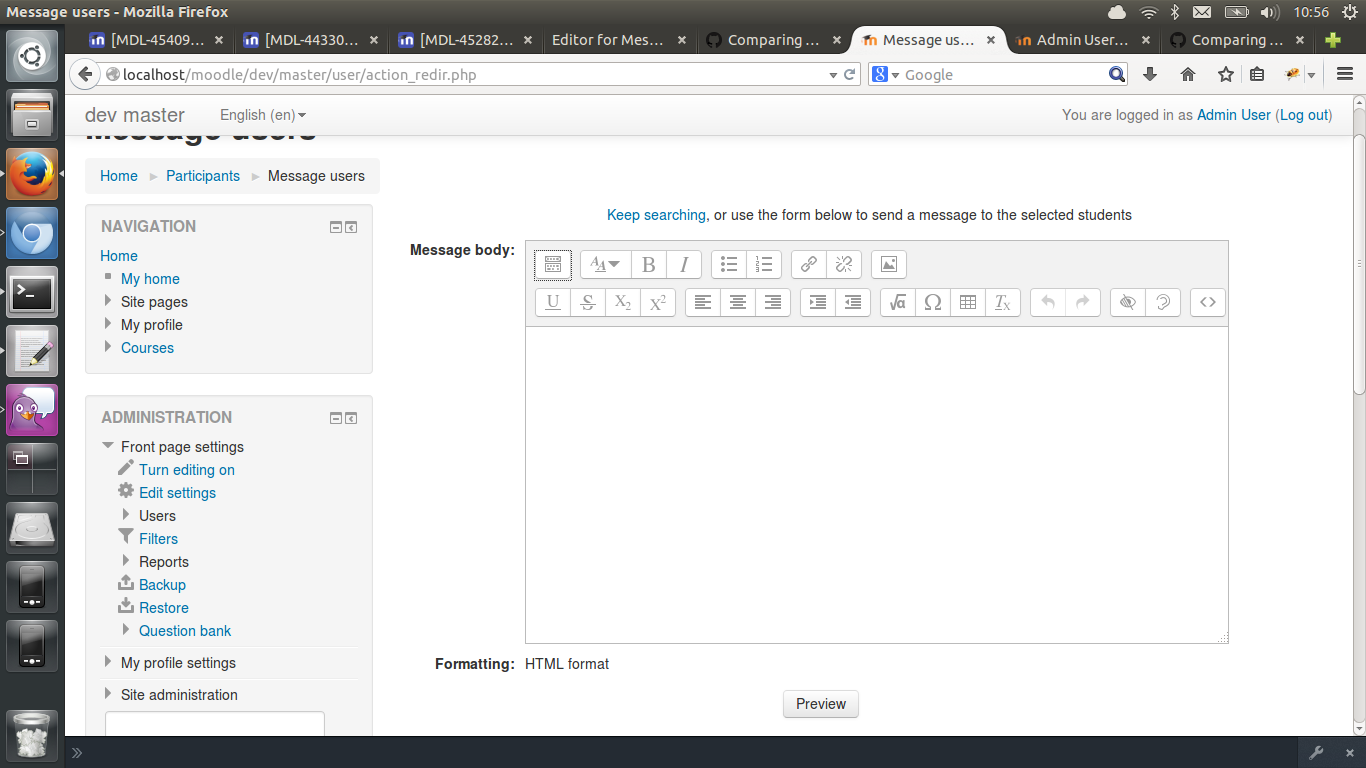Switch to the Admin User tab

point(1082,40)
